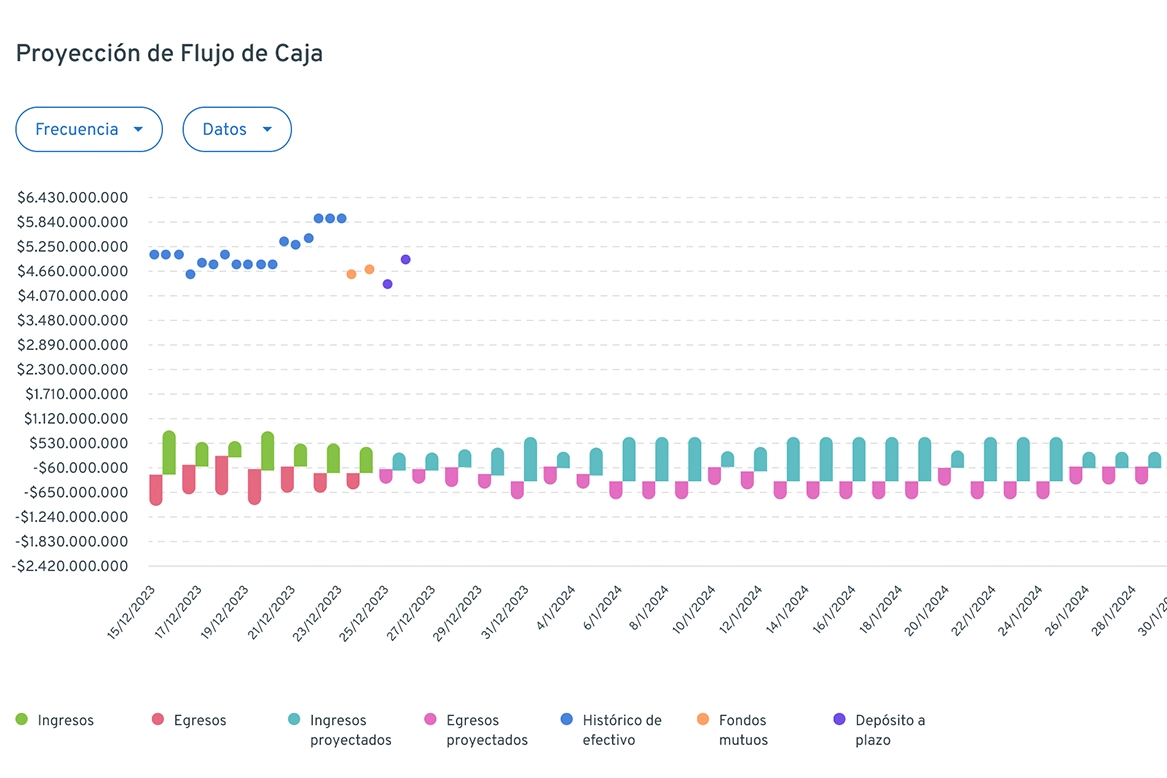
Task: Click the Histórico de efectivo blue legend dot
Action: [567, 720]
